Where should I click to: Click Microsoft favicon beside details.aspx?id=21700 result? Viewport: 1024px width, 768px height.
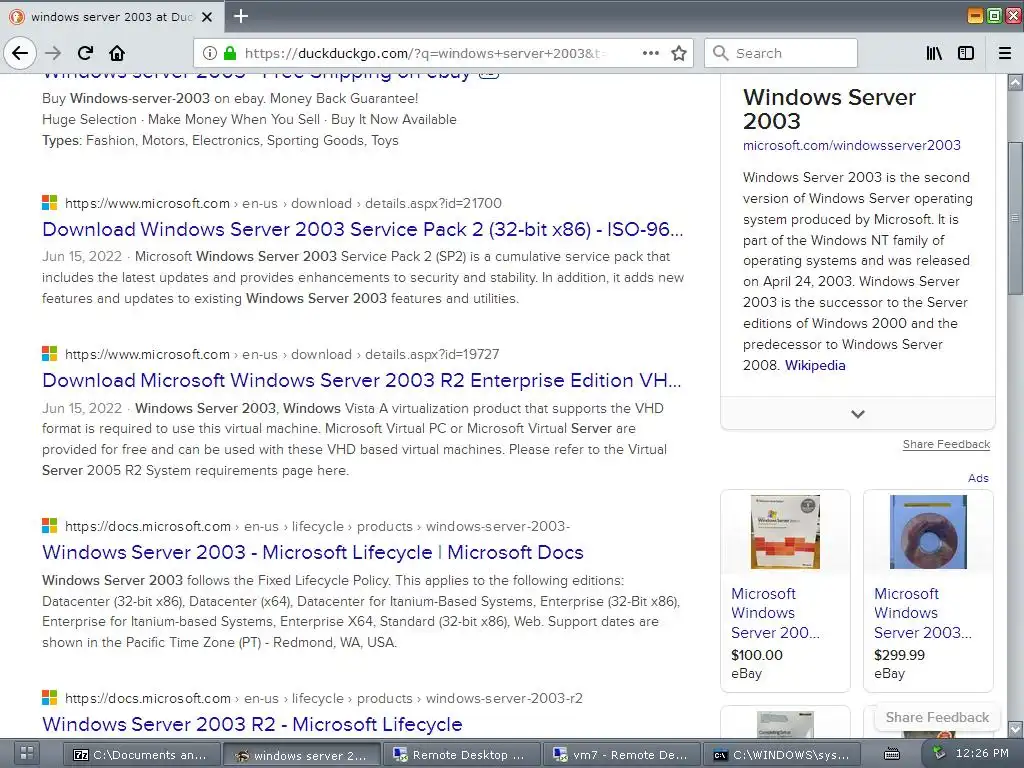pyautogui.click(x=50, y=202)
